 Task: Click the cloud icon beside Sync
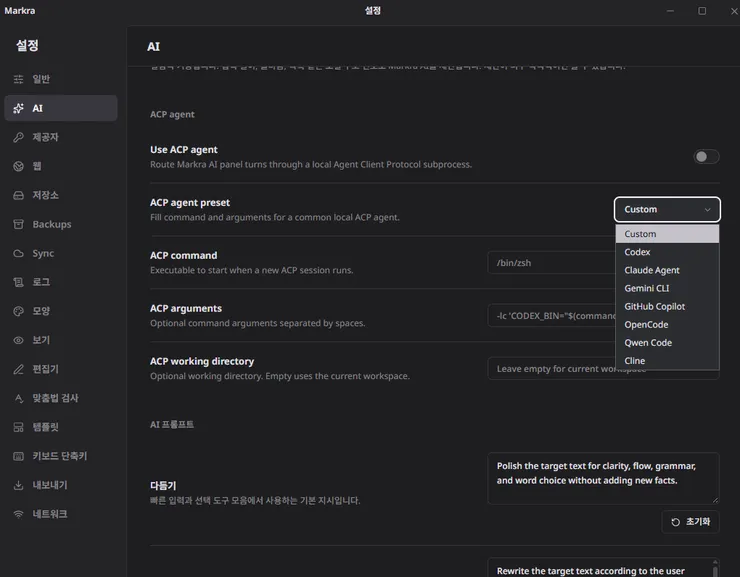coord(18,253)
